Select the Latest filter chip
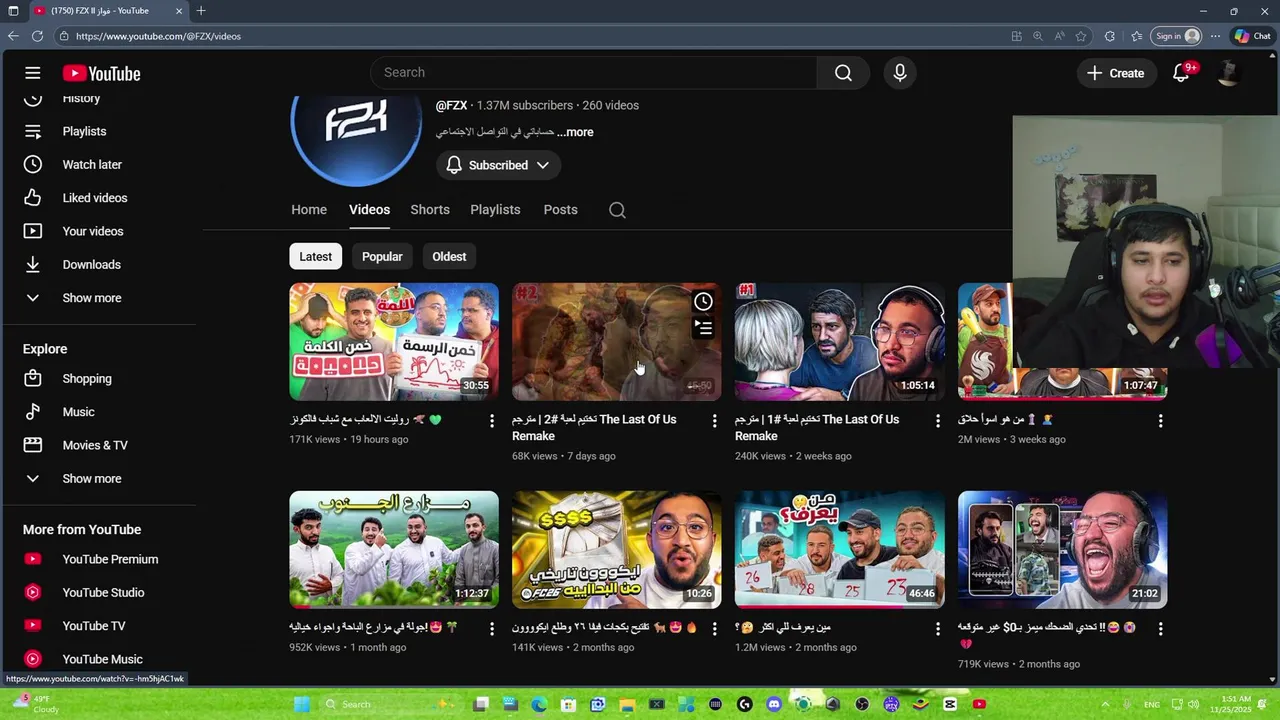Screen dimensions: 1280x720 pyautogui.click(x=315, y=257)
